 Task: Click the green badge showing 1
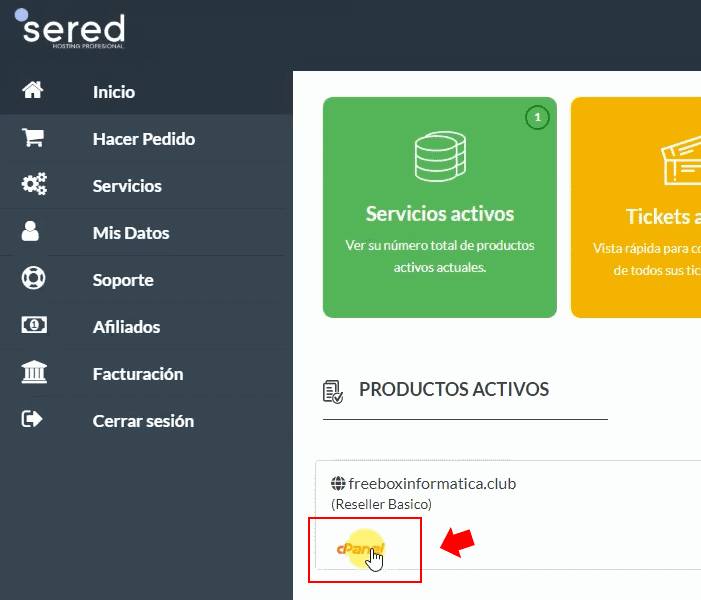(x=538, y=118)
